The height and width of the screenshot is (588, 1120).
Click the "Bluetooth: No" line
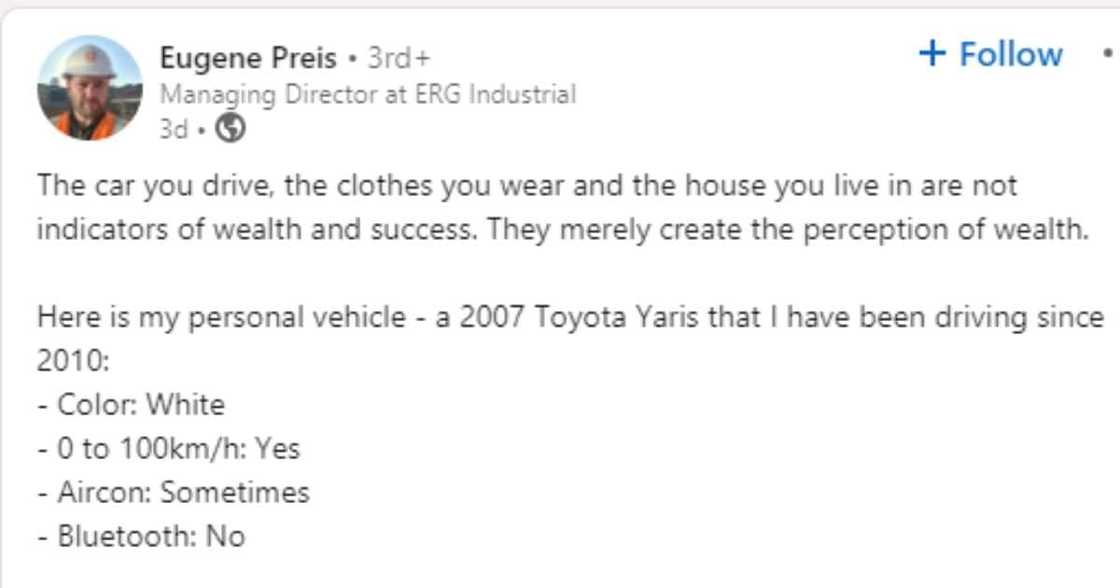[x=141, y=536]
